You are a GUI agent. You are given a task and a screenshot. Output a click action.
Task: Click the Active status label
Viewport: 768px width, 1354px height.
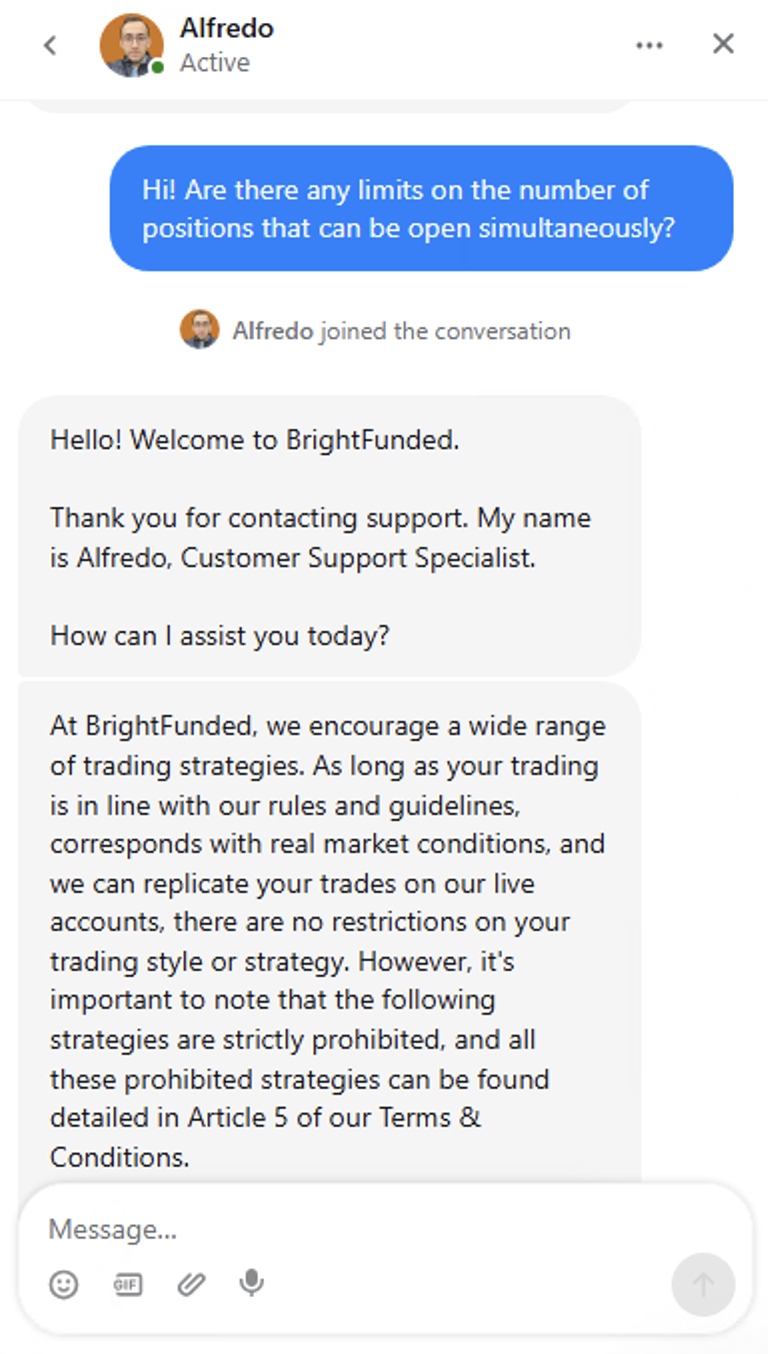(214, 63)
